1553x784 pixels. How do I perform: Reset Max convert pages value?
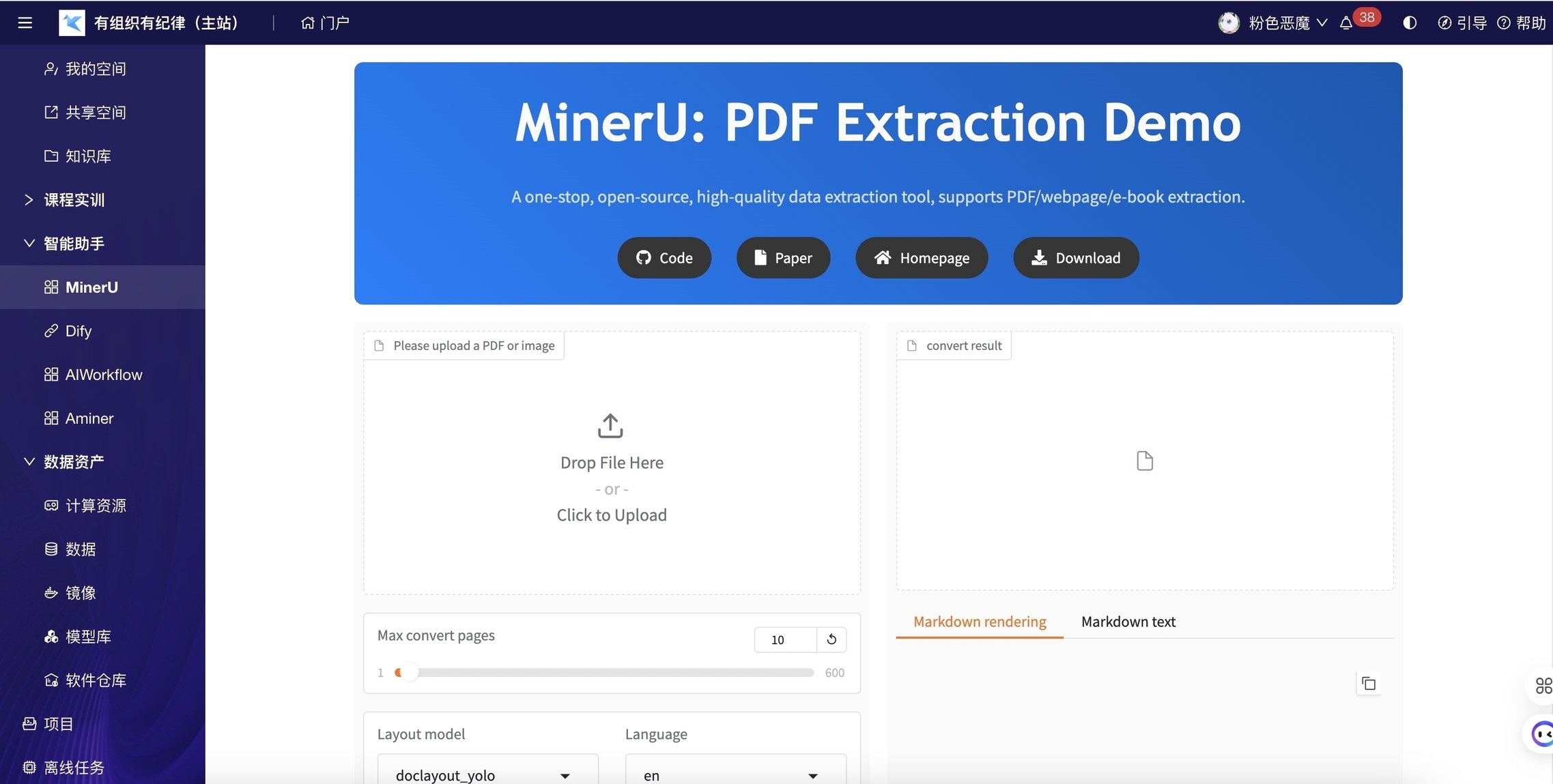coord(831,639)
